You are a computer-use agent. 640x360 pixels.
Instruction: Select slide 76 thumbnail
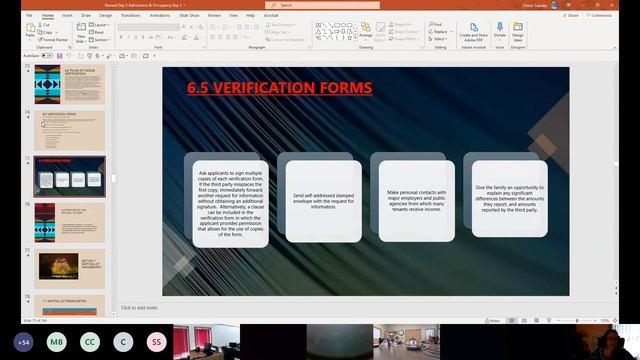pos(69,223)
